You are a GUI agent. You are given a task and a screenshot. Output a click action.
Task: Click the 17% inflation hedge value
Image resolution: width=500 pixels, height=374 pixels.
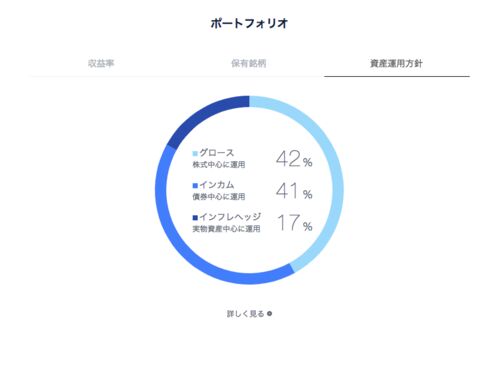coord(295,223)
